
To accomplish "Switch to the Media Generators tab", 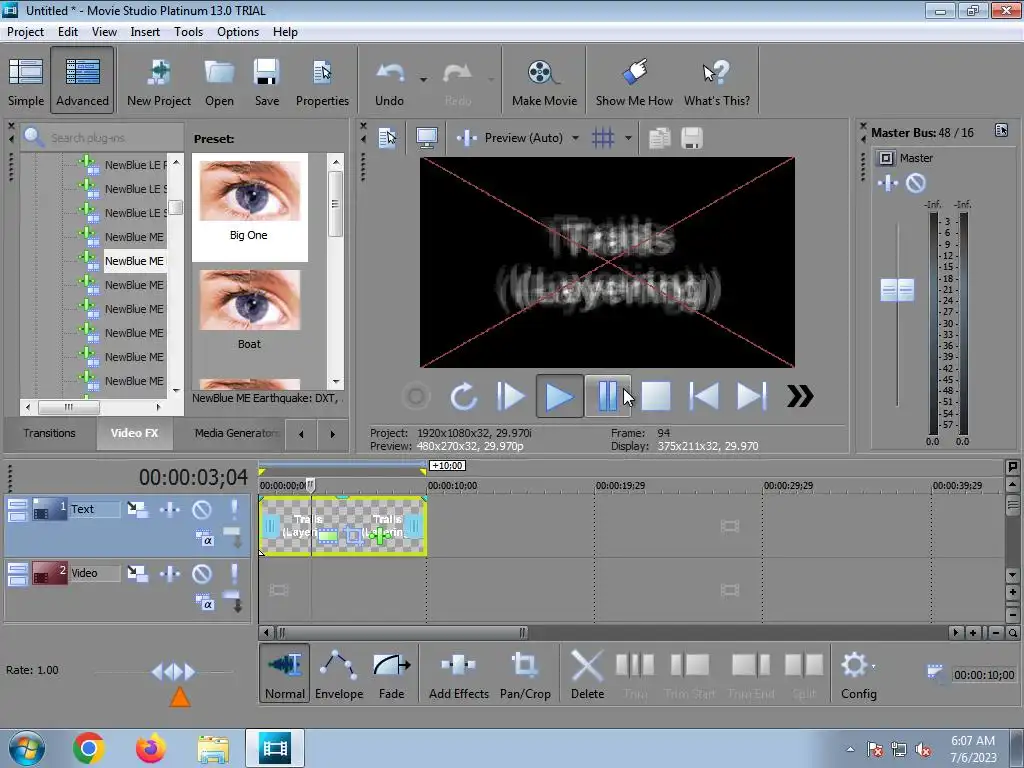I will [235, 433].
